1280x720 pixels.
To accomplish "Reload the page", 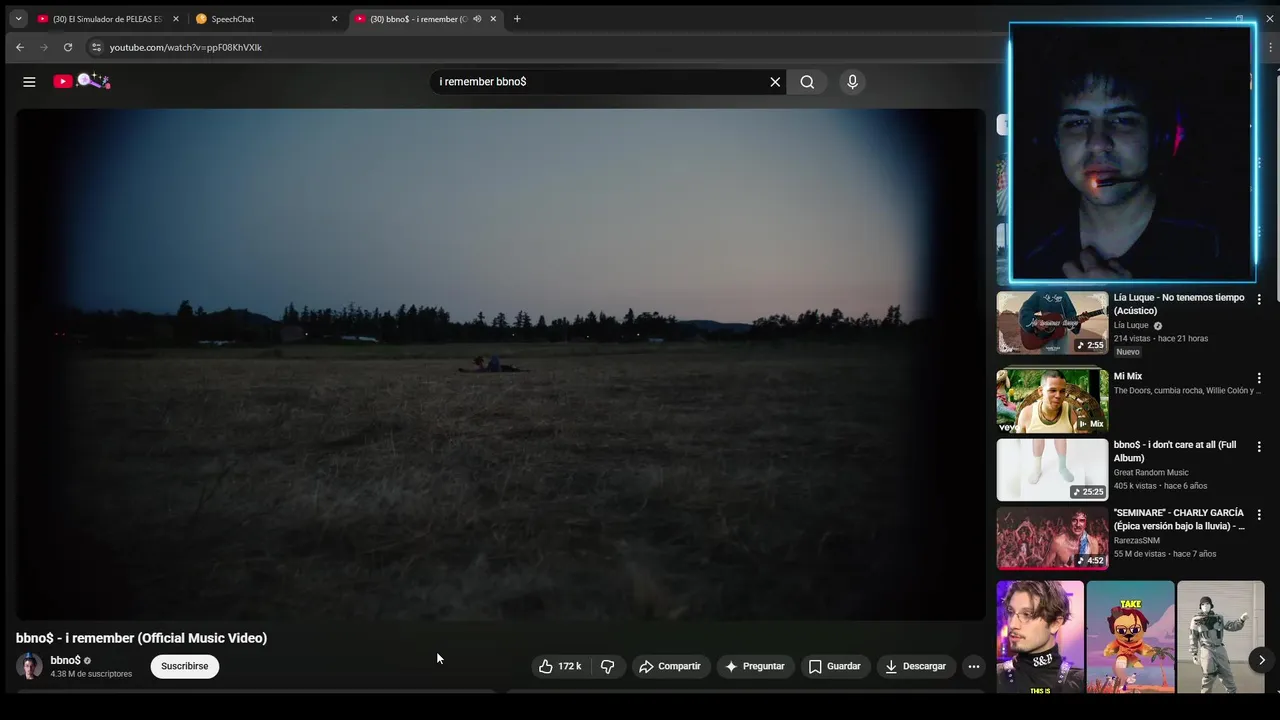I will (x=68, y=47).
